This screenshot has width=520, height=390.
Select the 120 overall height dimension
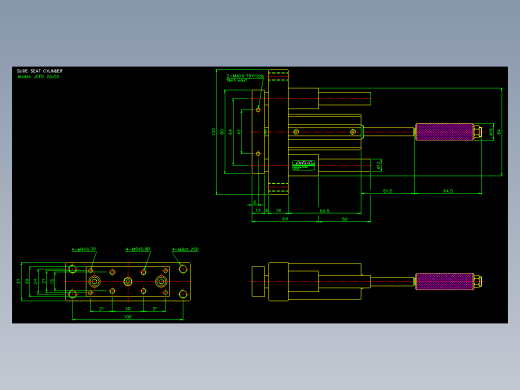click(x=213, y=132)
